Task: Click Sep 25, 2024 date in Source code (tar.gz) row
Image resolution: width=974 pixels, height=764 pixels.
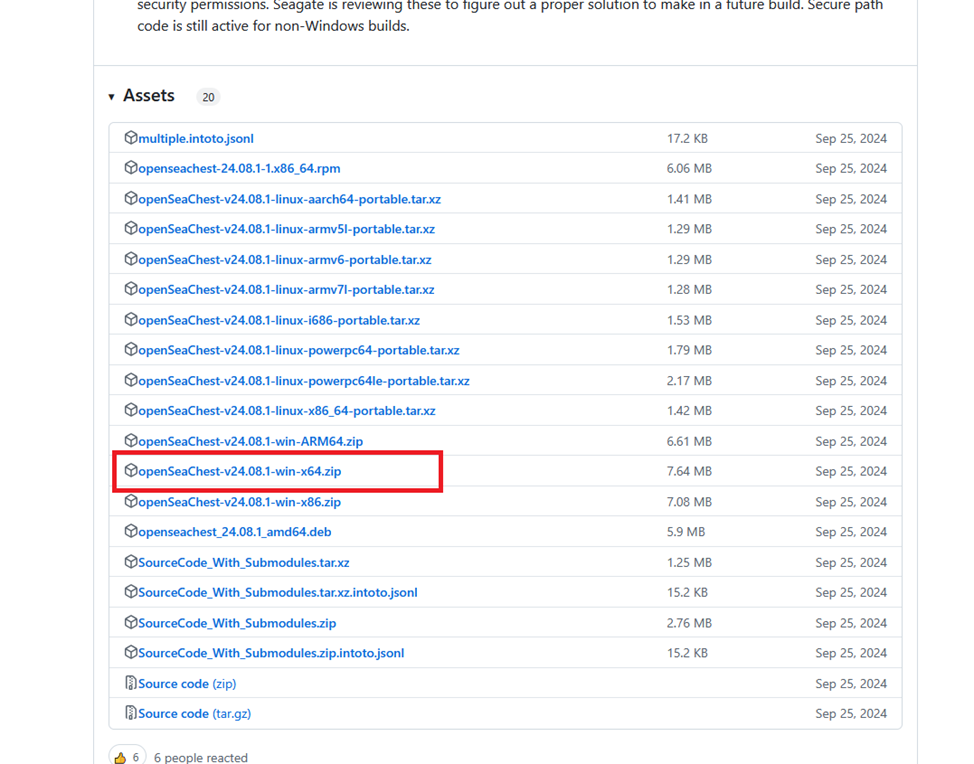Action: 851,714
